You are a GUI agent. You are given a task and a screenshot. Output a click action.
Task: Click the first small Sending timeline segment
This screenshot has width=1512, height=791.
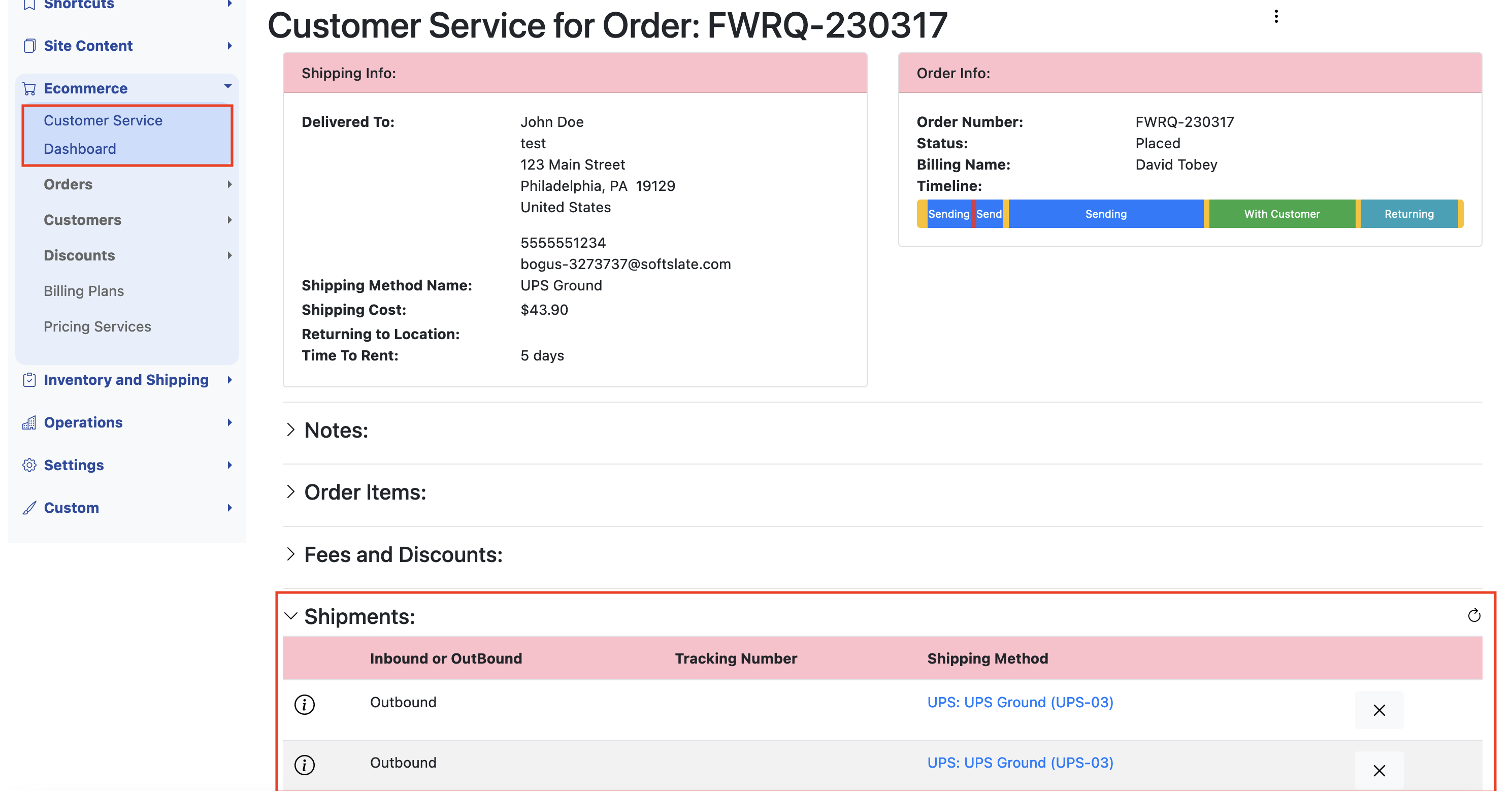pyautogui.click(x=948, y=214)
